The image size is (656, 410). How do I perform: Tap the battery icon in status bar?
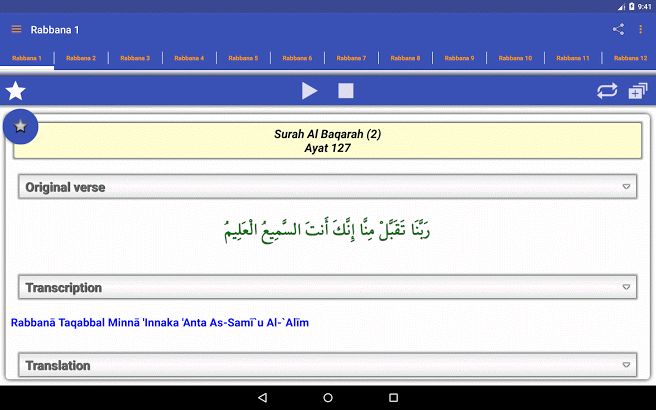(632, 6)
